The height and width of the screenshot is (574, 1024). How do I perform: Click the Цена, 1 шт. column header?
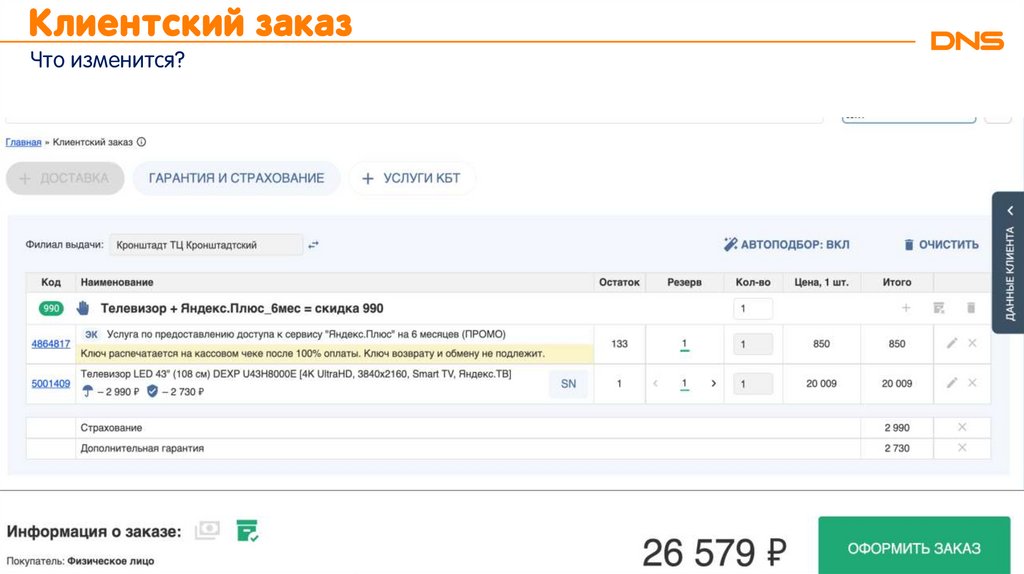pos(822,282)
